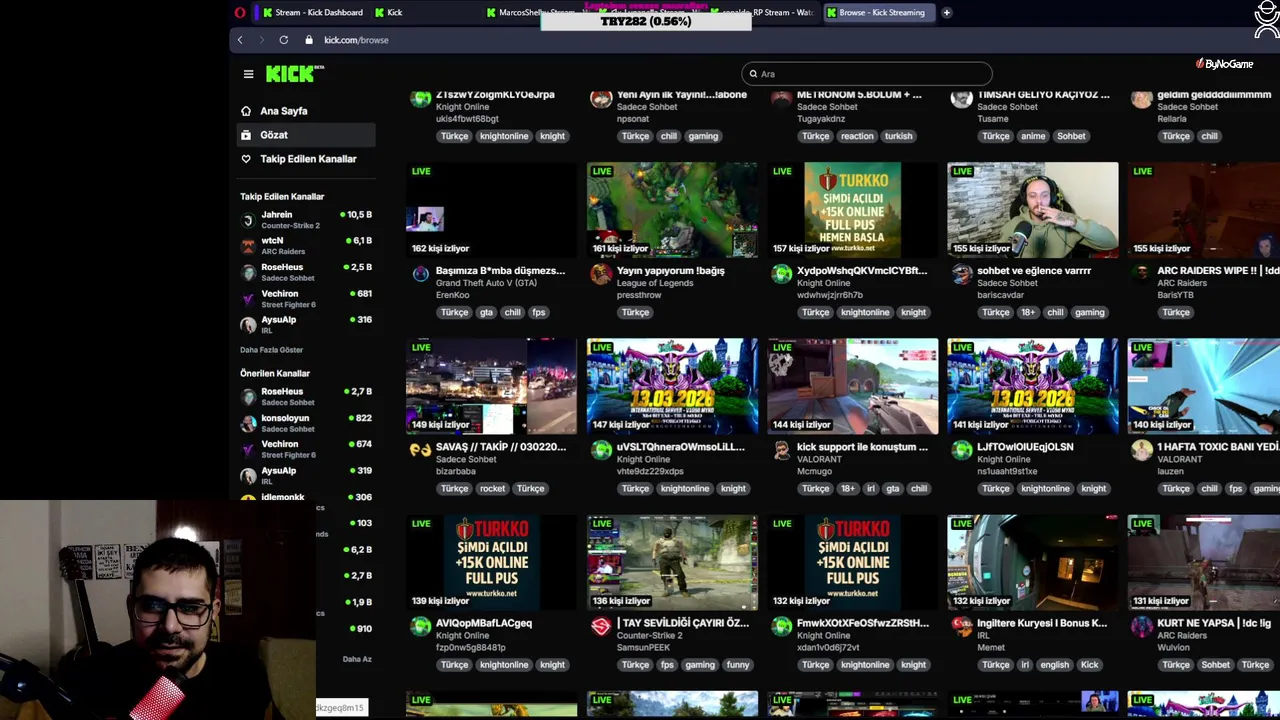Screen dimensions: 1280x720
Task: Open stream title 'sohbet ve eğlence varrrr'
Action: [1034, 271]
